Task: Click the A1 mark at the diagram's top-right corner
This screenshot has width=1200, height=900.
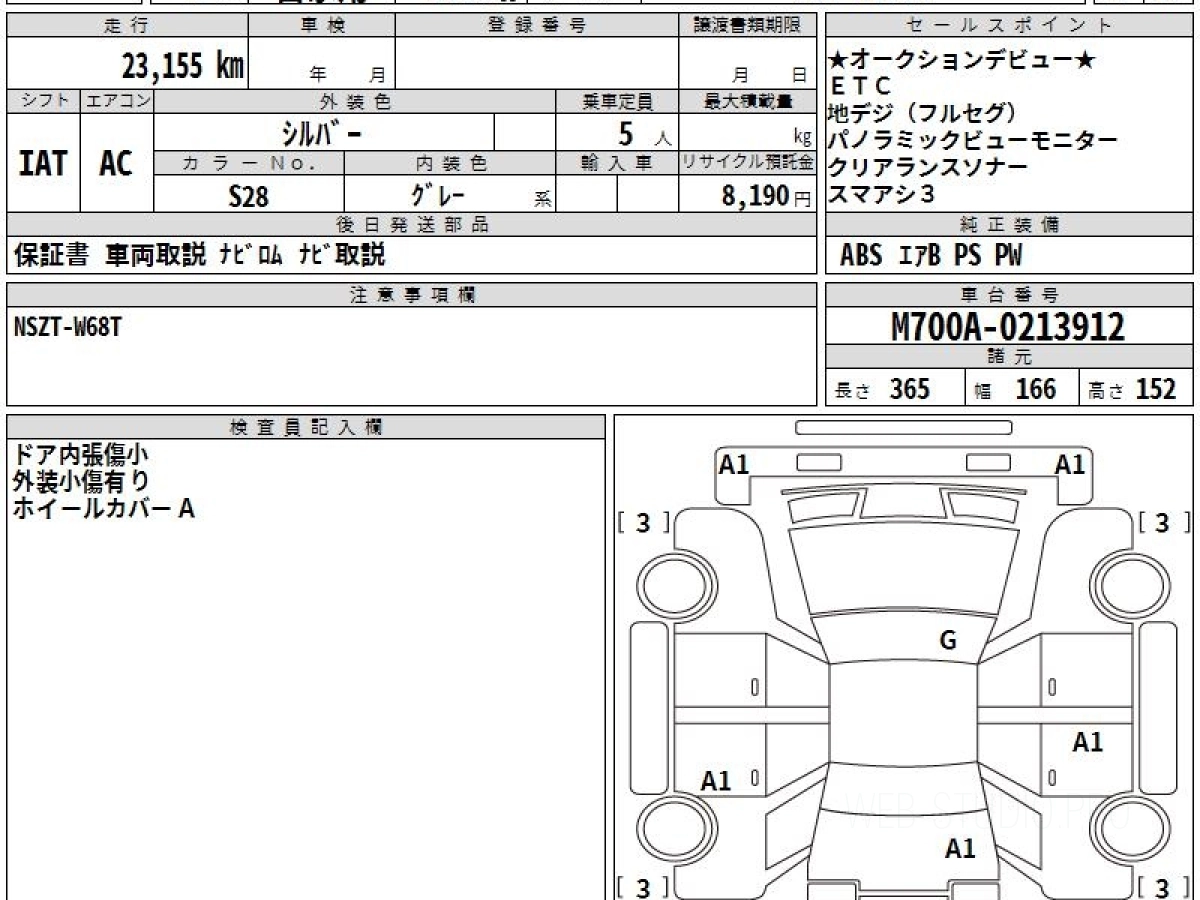Action: 1070,465
